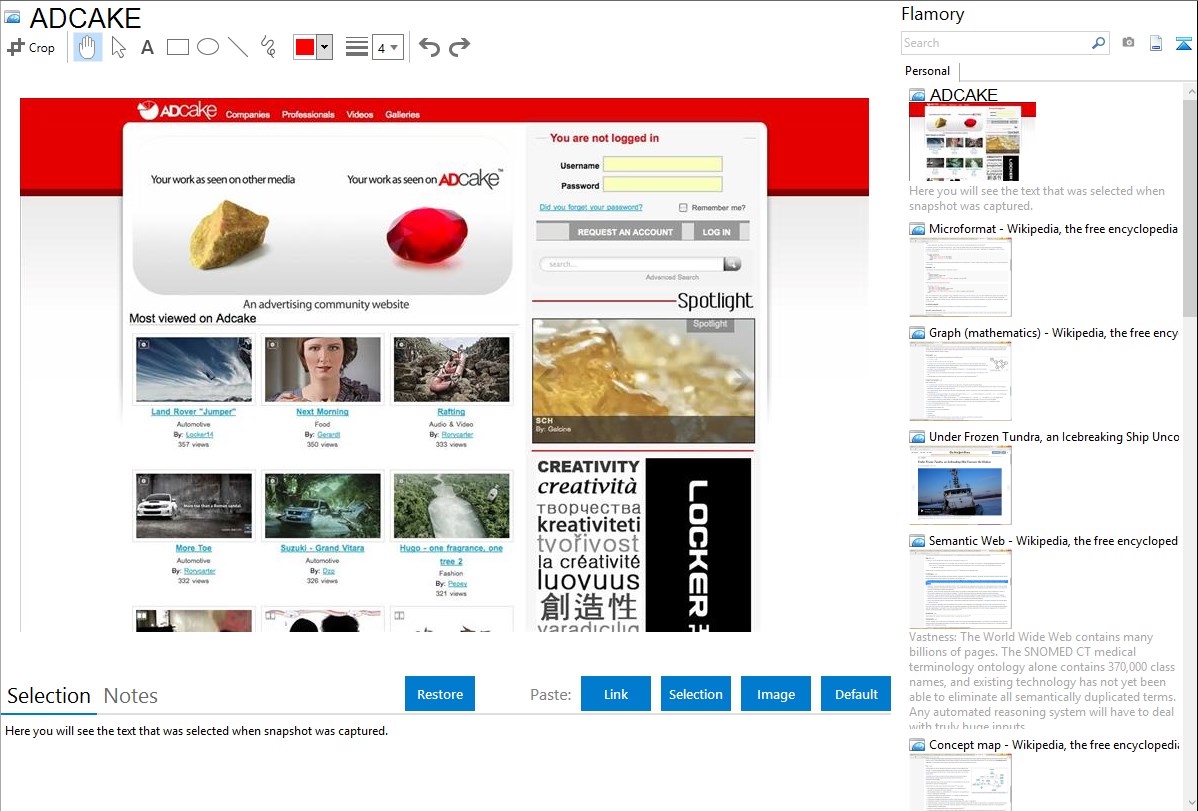Open the line width 4 dropdown

(x=387, y=47)
